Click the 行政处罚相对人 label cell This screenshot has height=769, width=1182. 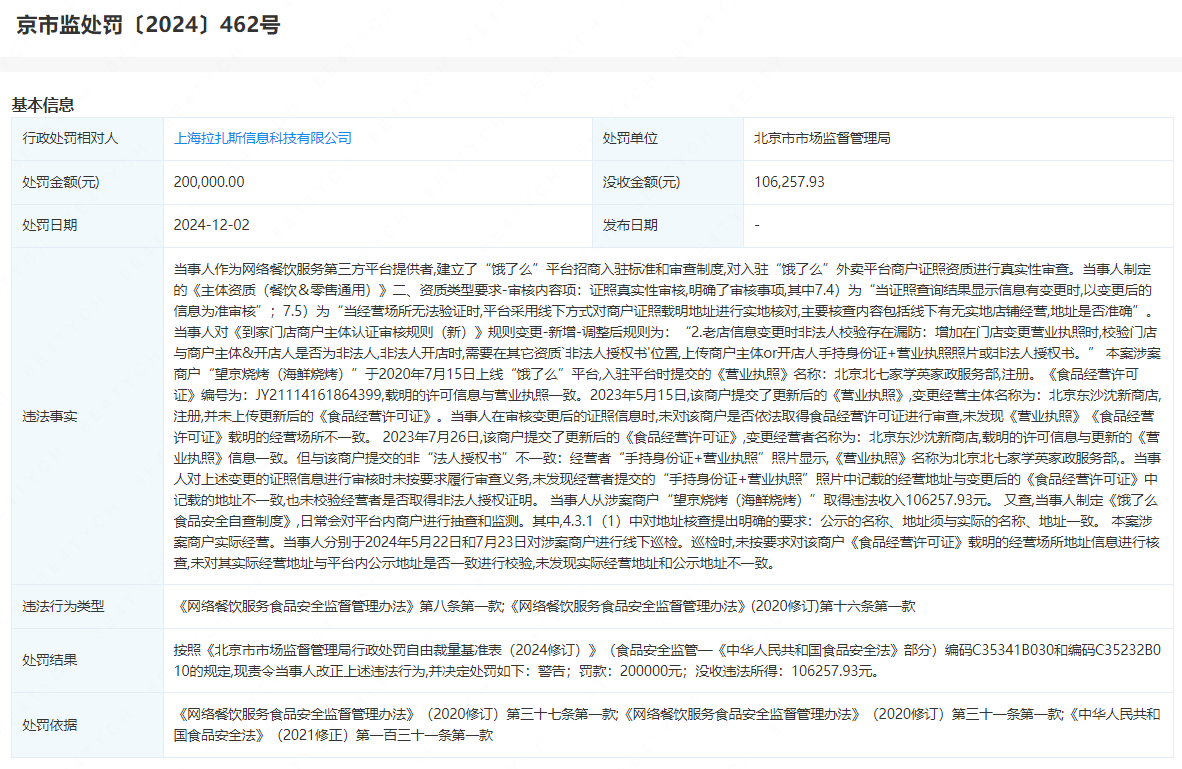[70, 138]
